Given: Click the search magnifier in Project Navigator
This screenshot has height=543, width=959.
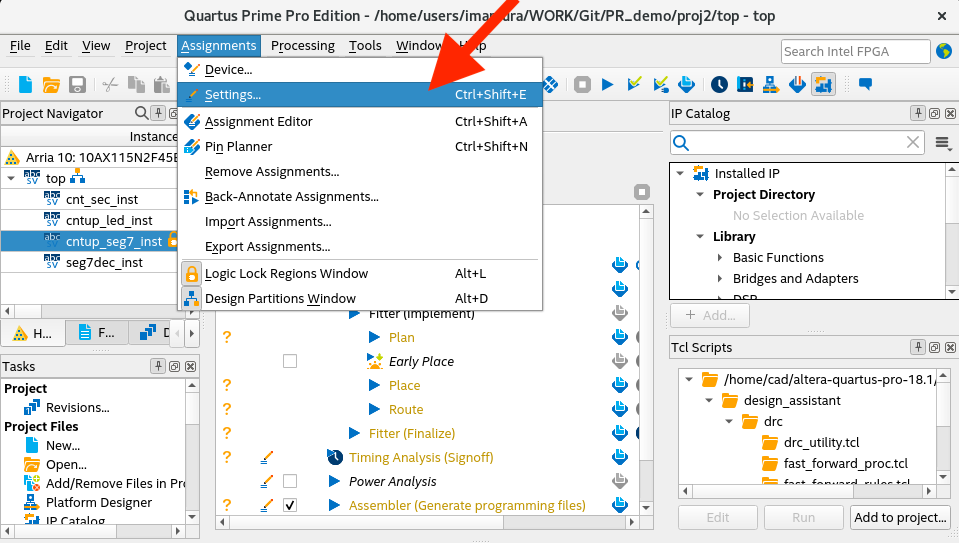Looking at the screenshot, I should point(141,113).
